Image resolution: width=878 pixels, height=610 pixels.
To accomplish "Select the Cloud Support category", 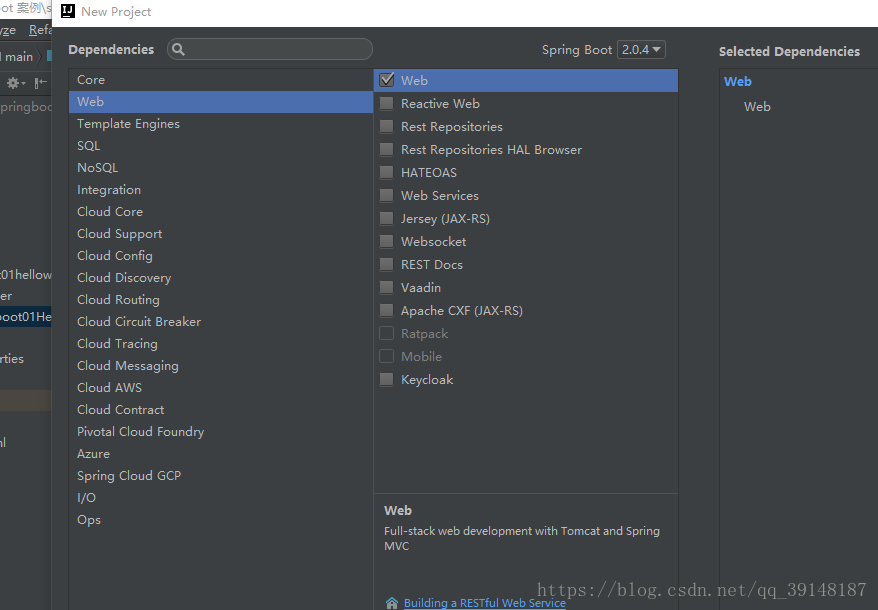I will [x=221, y=234].
